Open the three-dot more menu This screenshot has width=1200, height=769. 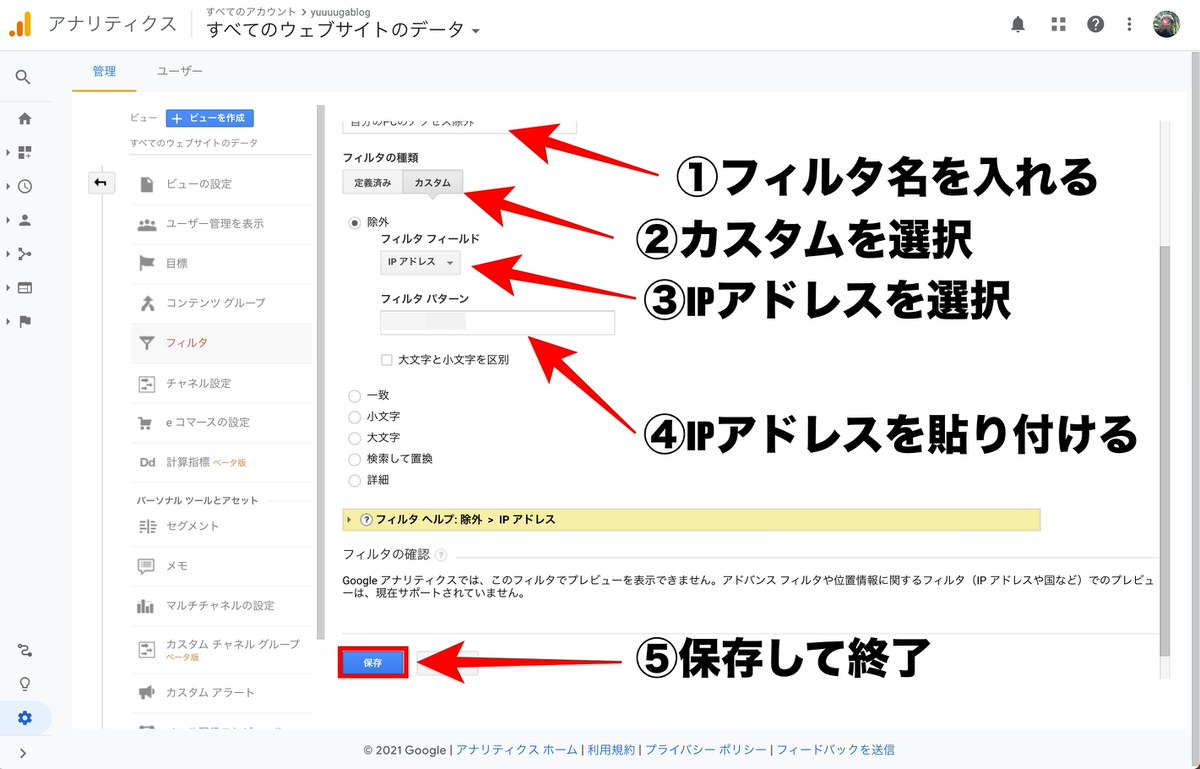point(1130,24)
